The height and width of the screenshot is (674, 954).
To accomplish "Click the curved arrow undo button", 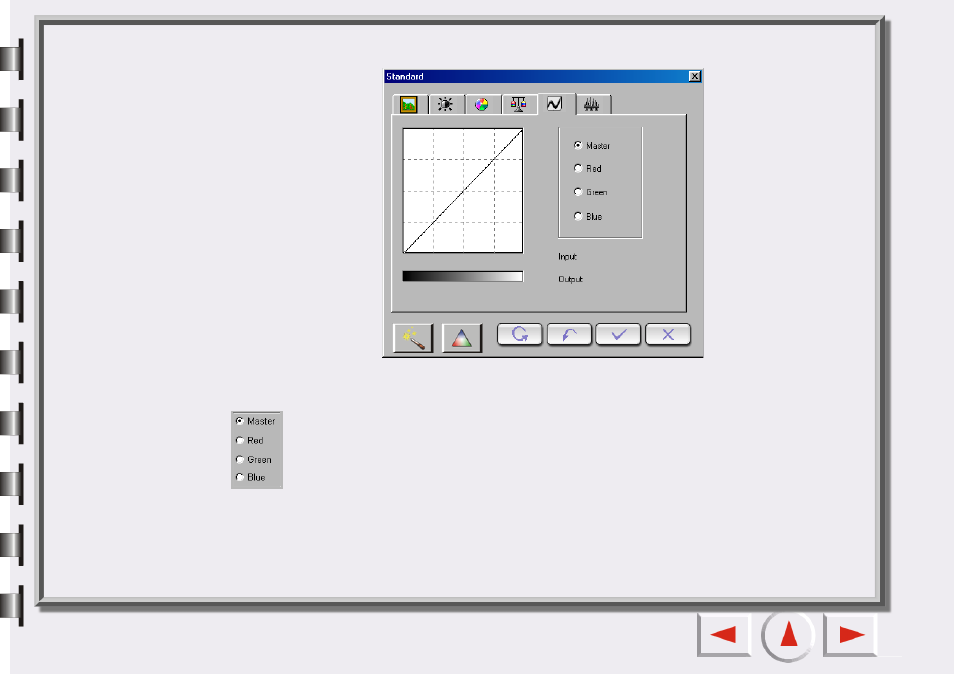I will point(569,335).
